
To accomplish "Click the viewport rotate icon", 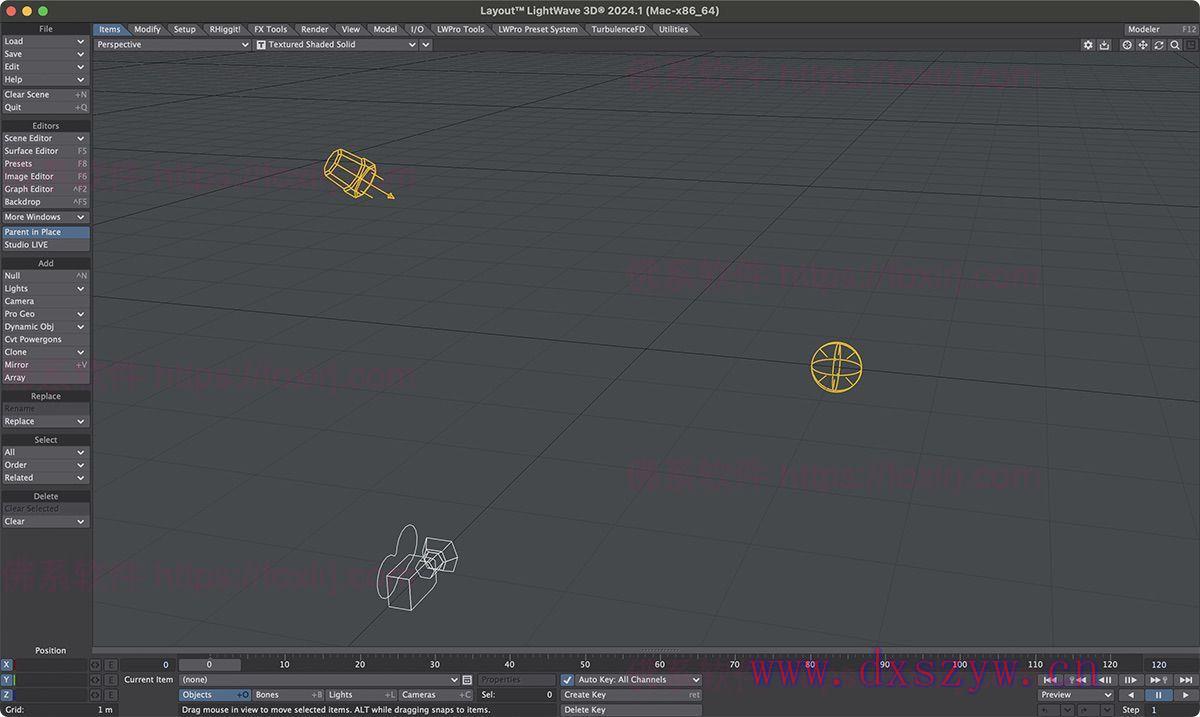I will point(1159,45).
